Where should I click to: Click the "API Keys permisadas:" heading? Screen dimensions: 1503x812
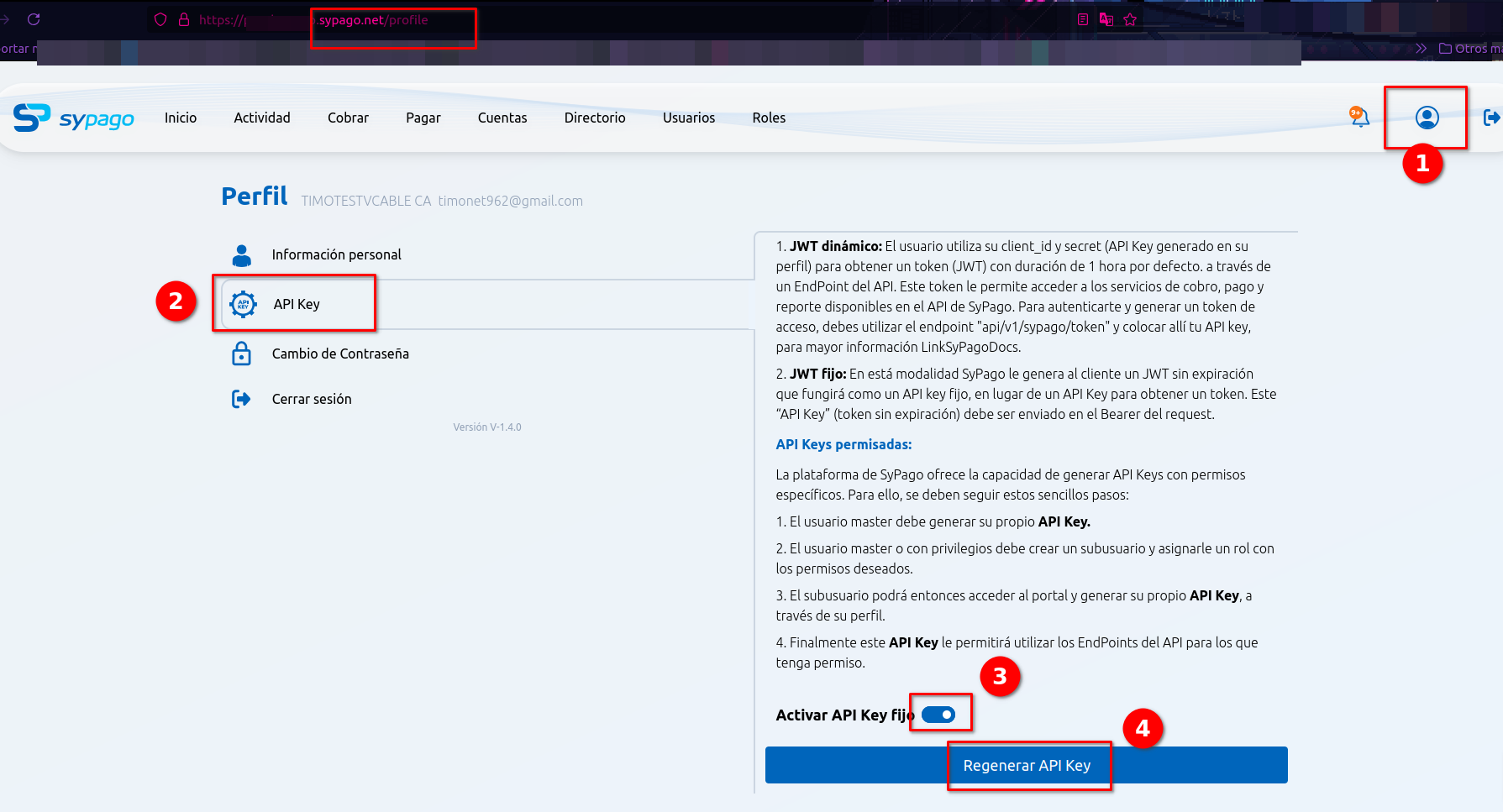click(x=843, y=444)
